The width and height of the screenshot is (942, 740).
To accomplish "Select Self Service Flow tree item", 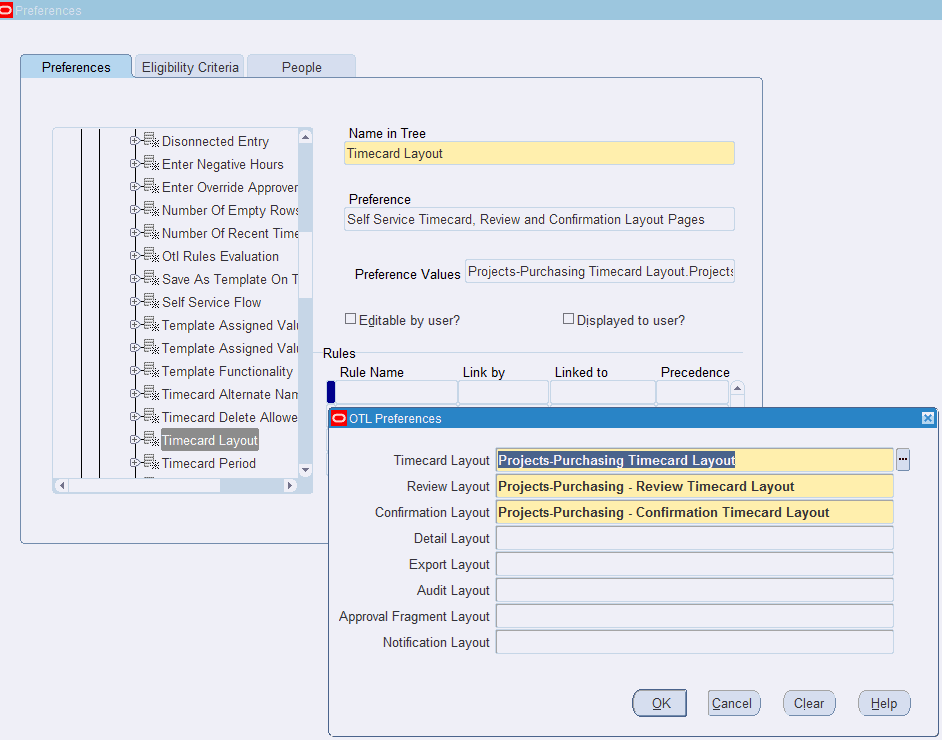I will [x=211, y=302].
